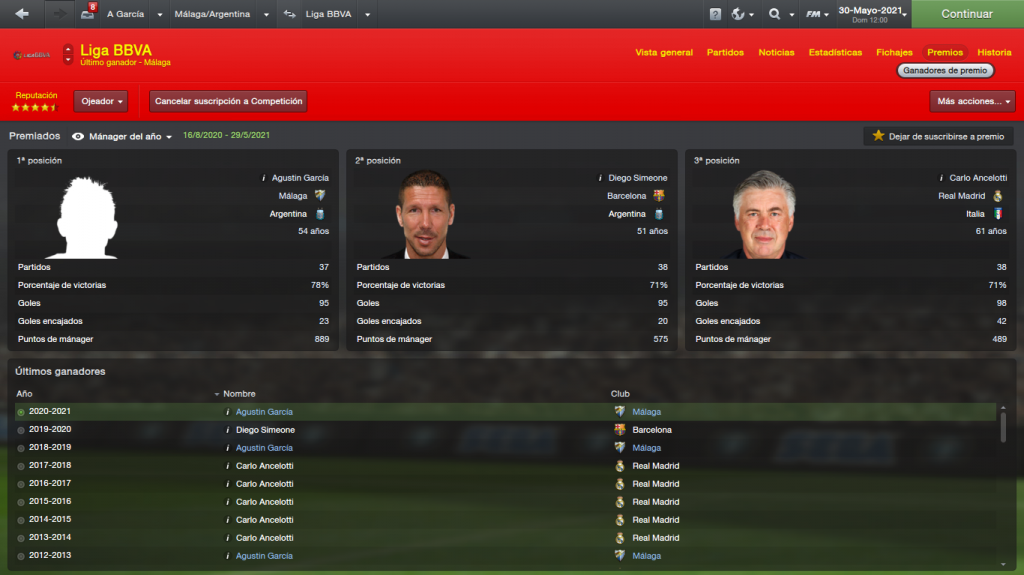The image size is (1024, 575).
Task: Click the Real Madrid crest for Ancelotti
Action: 998,196
